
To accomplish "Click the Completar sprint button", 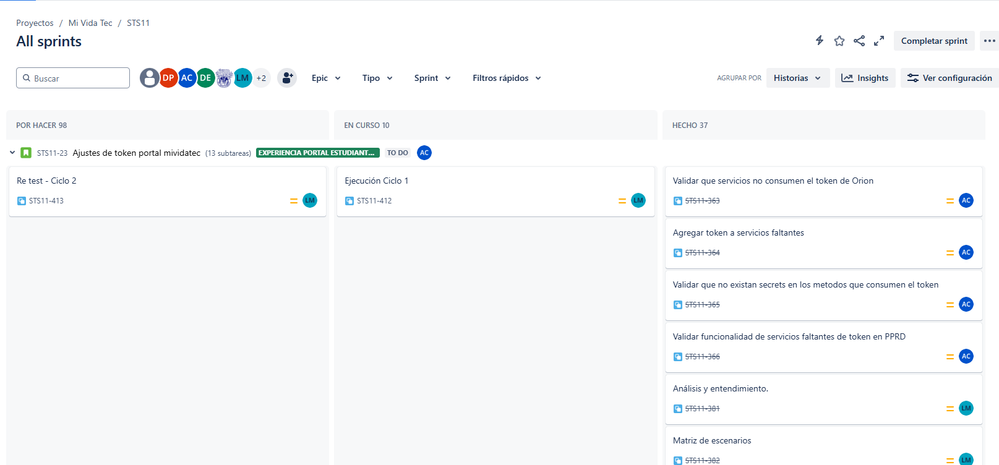I will point(934,41).
